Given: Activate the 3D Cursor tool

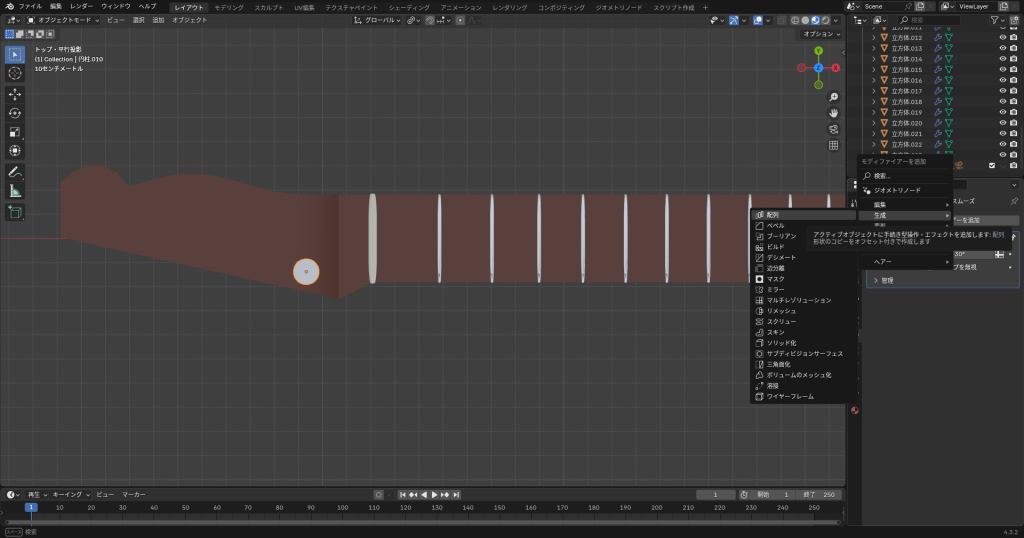Looking at the screenshot, I should pos(15,73).
